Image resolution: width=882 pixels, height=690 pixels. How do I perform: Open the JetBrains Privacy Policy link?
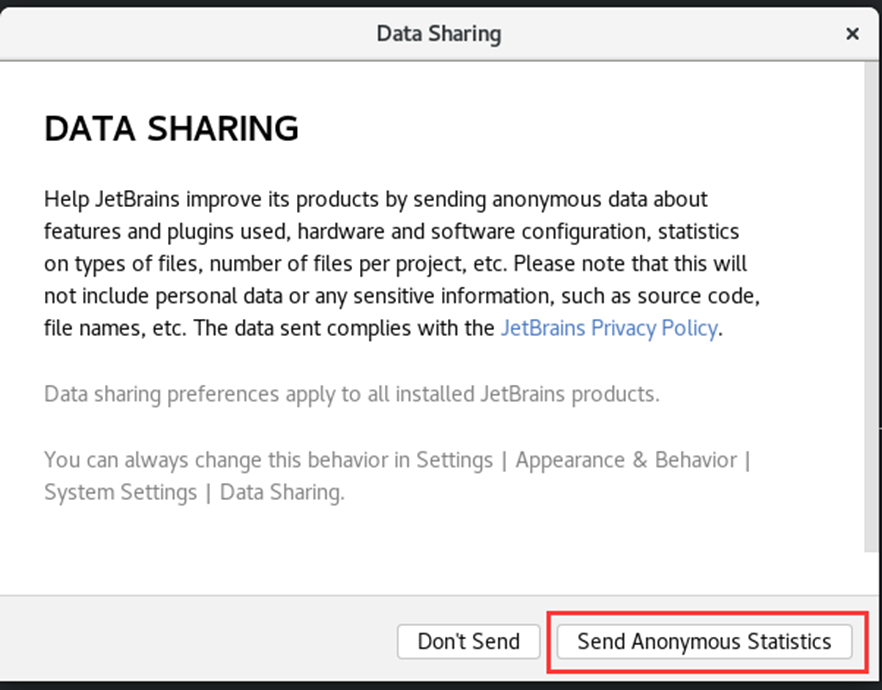[609, 328]
